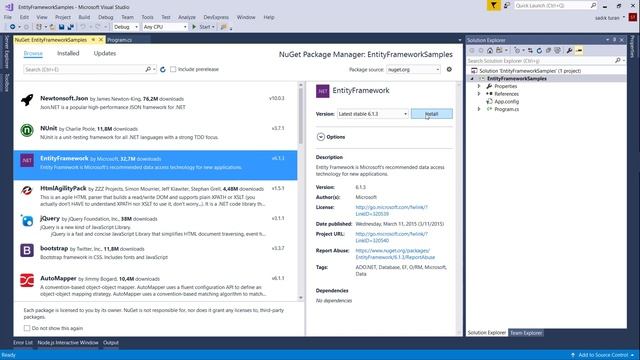Switch to the Installed tab
Screen dimensions: 640x360
point(68,53)
